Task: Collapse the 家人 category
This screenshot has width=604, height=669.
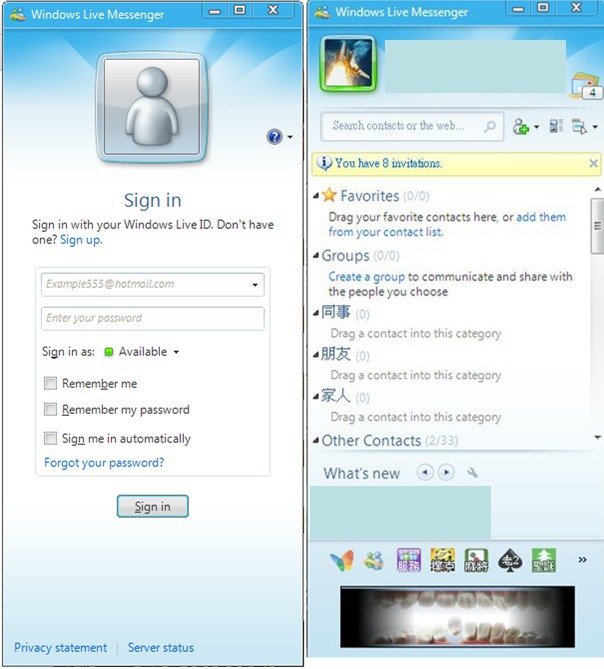Action: click(316, 397)
